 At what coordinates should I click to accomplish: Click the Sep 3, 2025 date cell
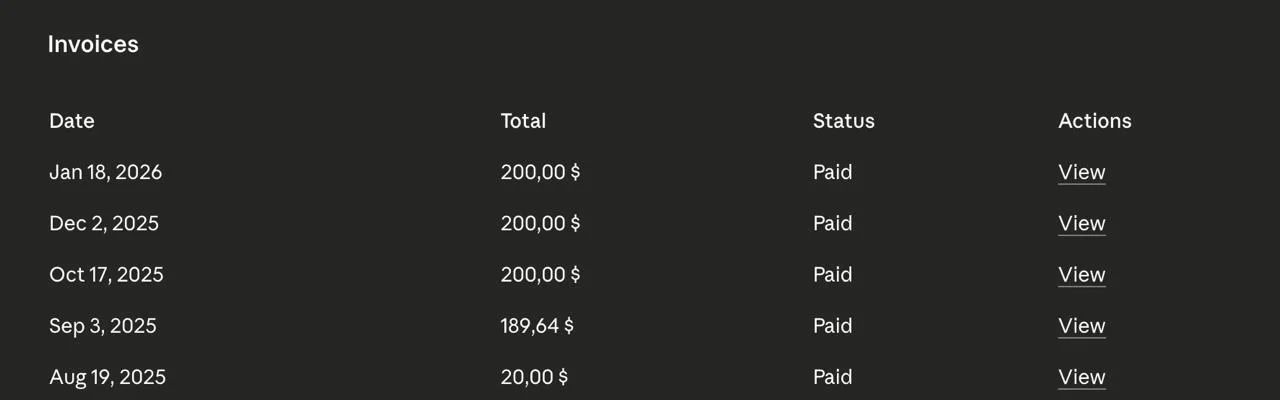[x=103, y=326]
